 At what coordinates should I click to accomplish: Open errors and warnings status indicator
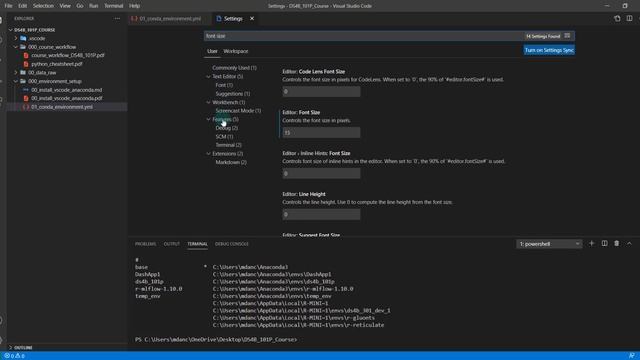[15, 356]
